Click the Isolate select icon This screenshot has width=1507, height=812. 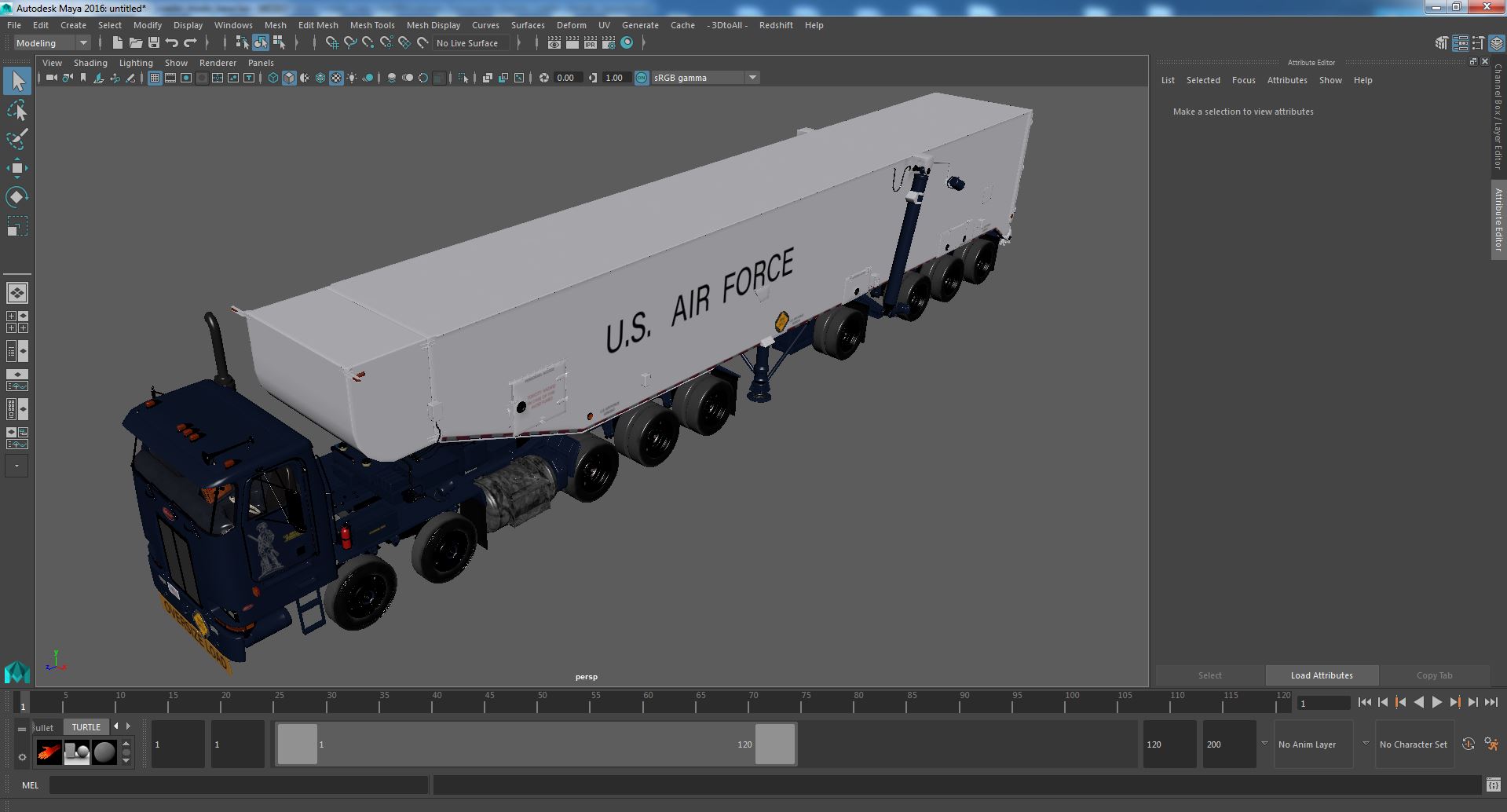463,78
